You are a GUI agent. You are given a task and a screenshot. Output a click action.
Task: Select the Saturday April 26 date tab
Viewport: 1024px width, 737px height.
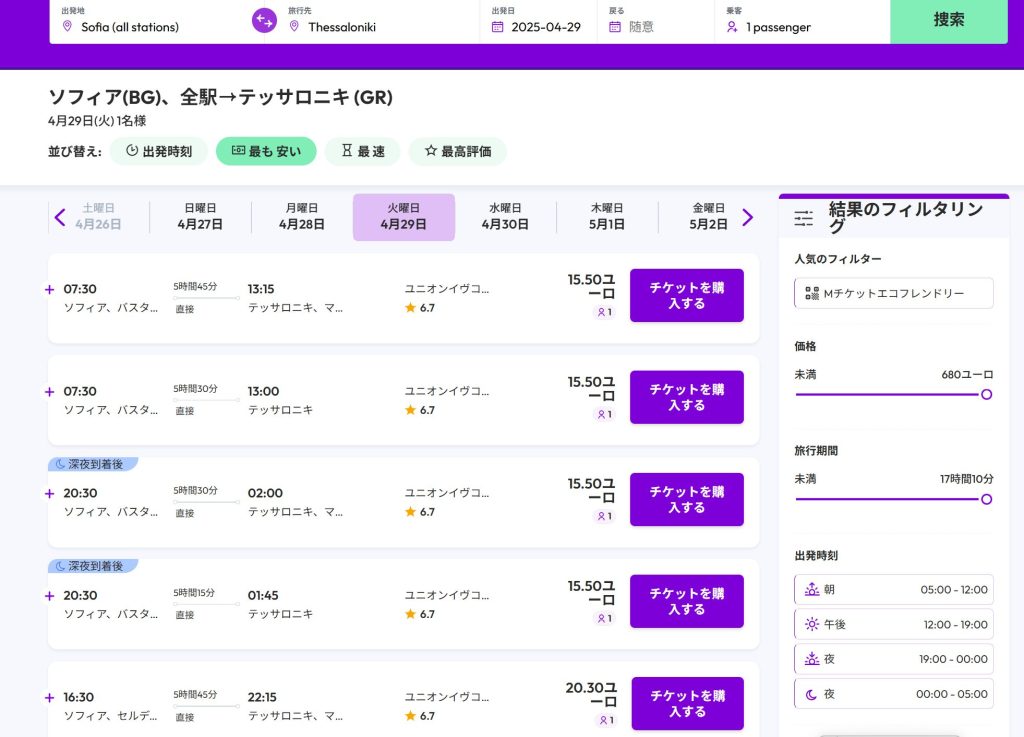click(98, 217)
